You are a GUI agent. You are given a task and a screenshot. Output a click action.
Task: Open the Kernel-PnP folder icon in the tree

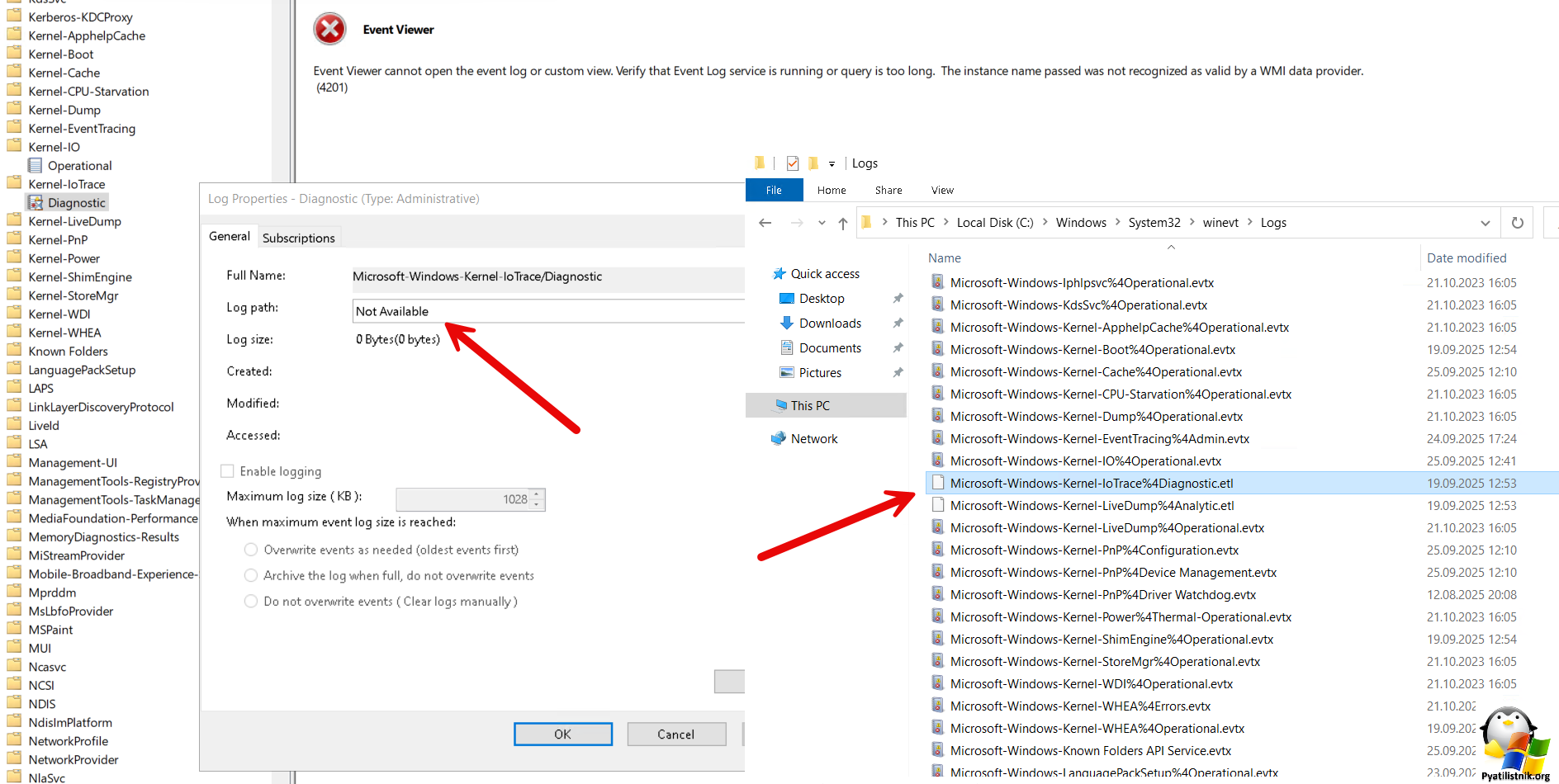pos(14,239)
